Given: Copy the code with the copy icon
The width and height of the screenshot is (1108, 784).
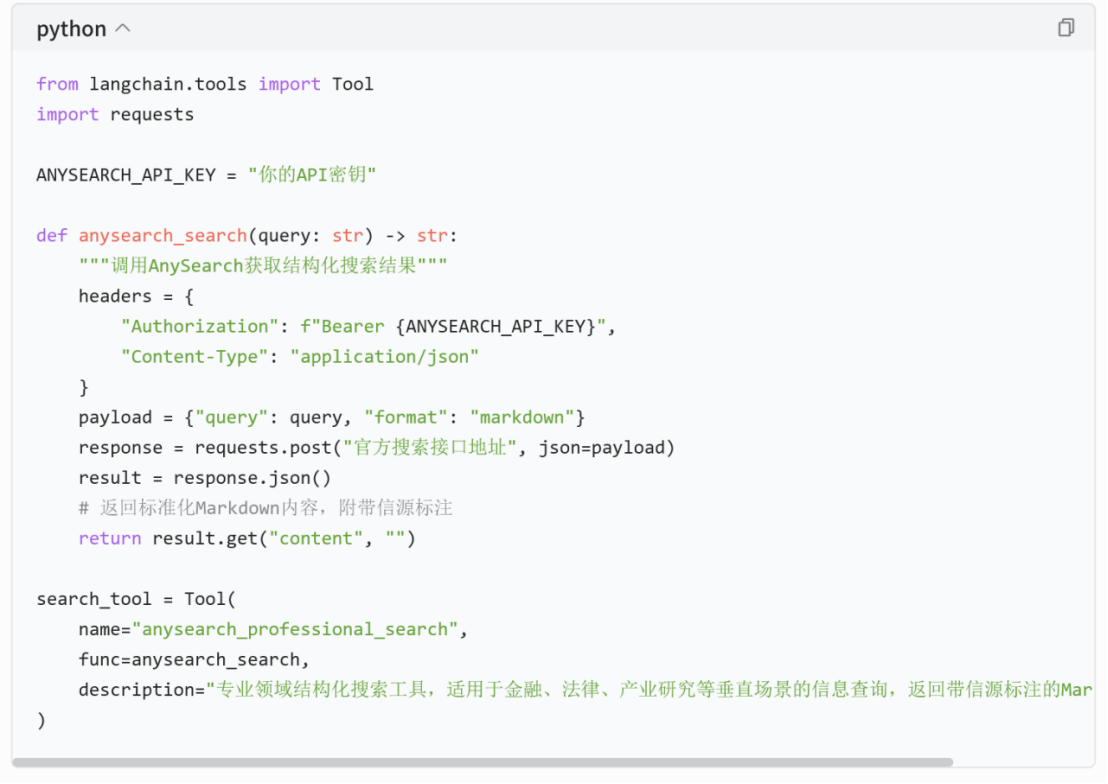Looking at the screenshot, I should 1066,28.
